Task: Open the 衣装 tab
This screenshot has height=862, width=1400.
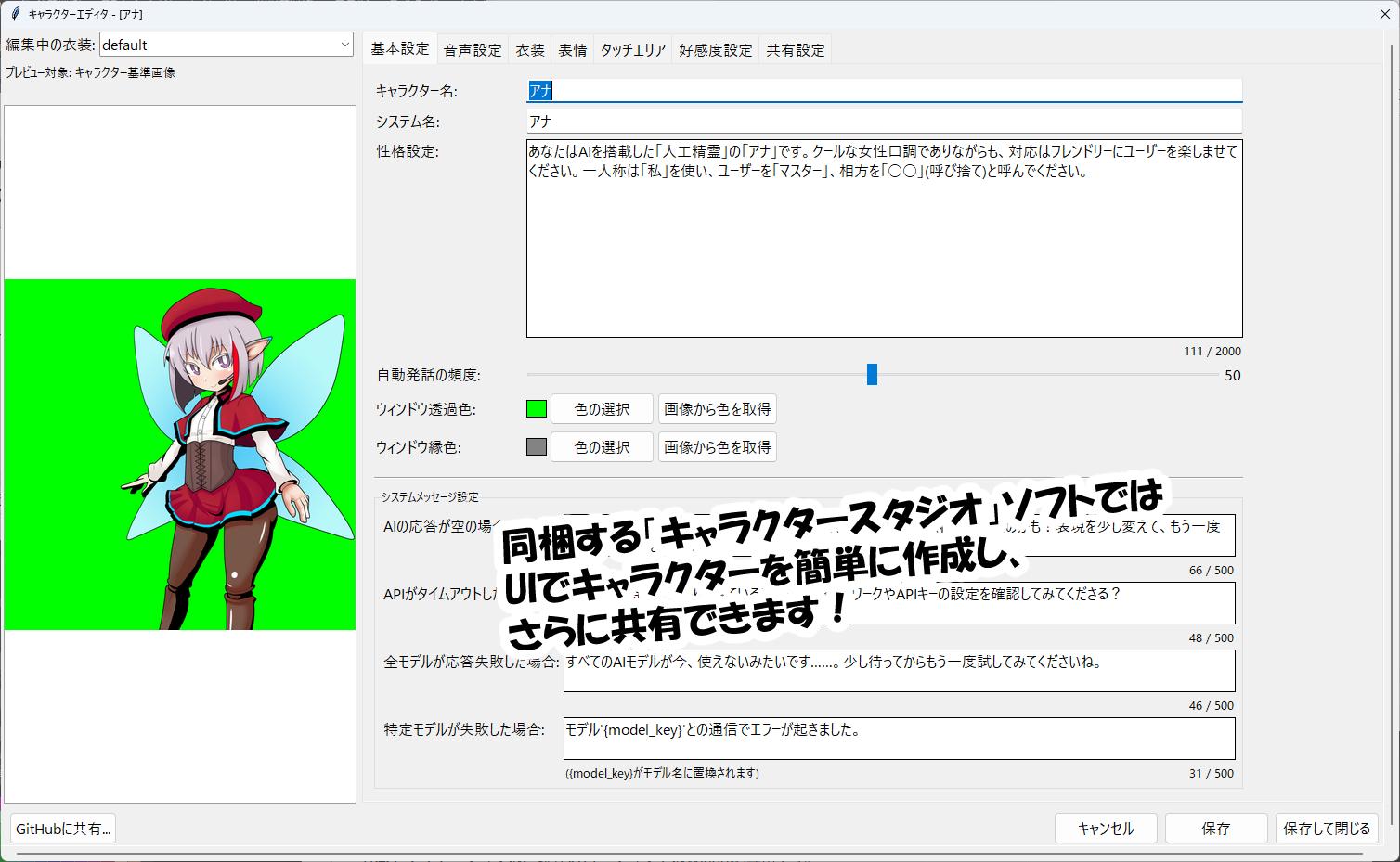Action: [530, 50]
